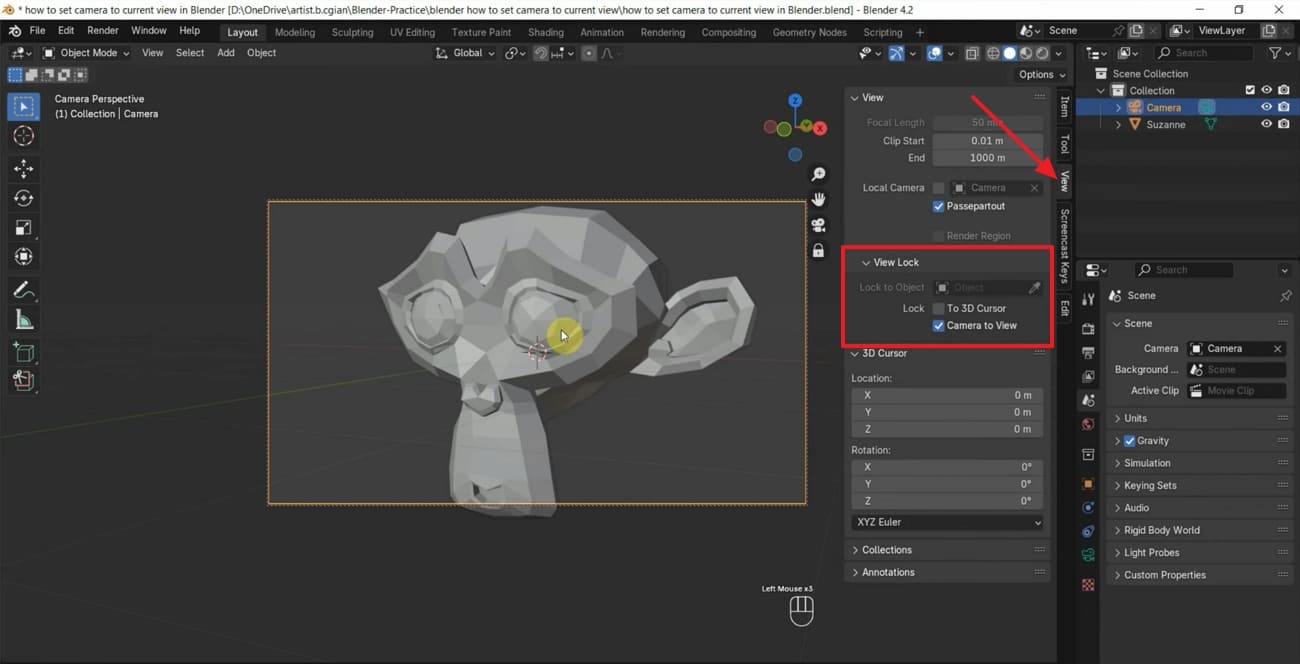The image size is (1300, 664).
Task: Enable Lock To 3D Cursor checkbox
Action: coord(938,308)
